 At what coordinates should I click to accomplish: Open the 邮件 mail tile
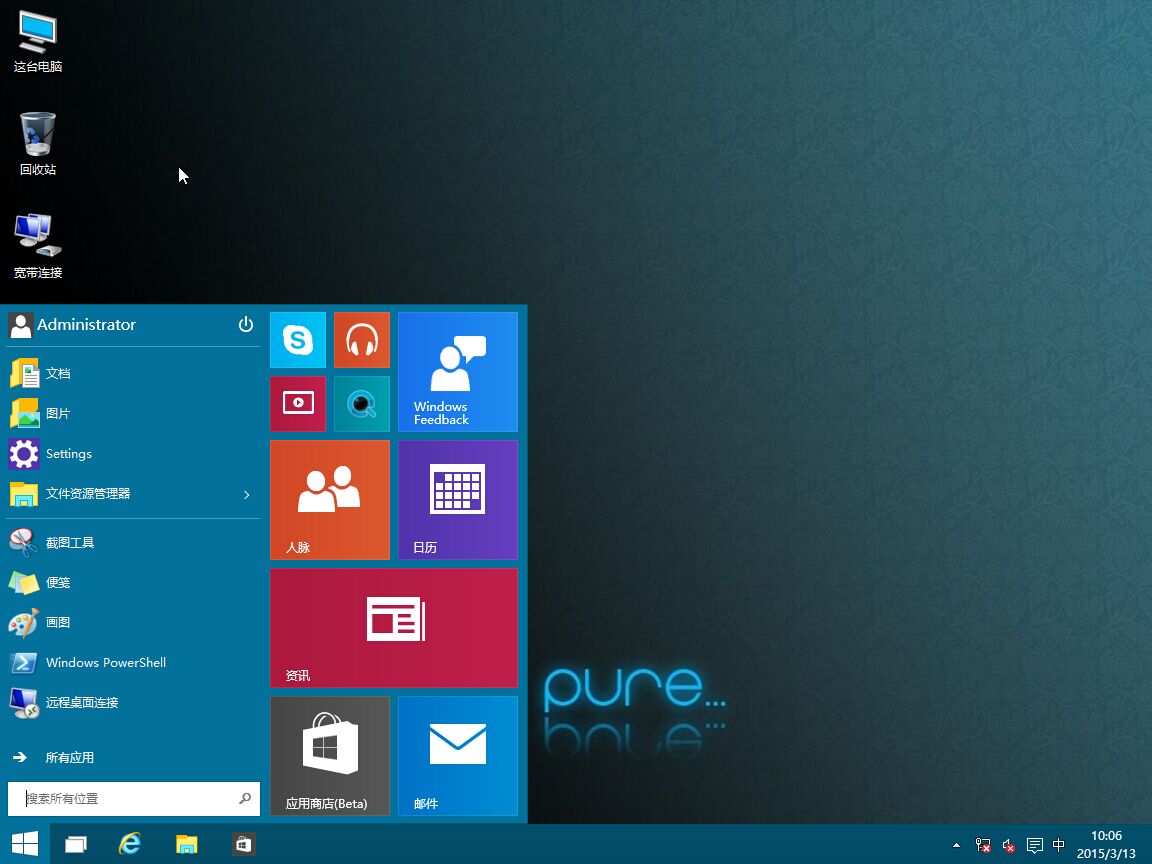457,755
